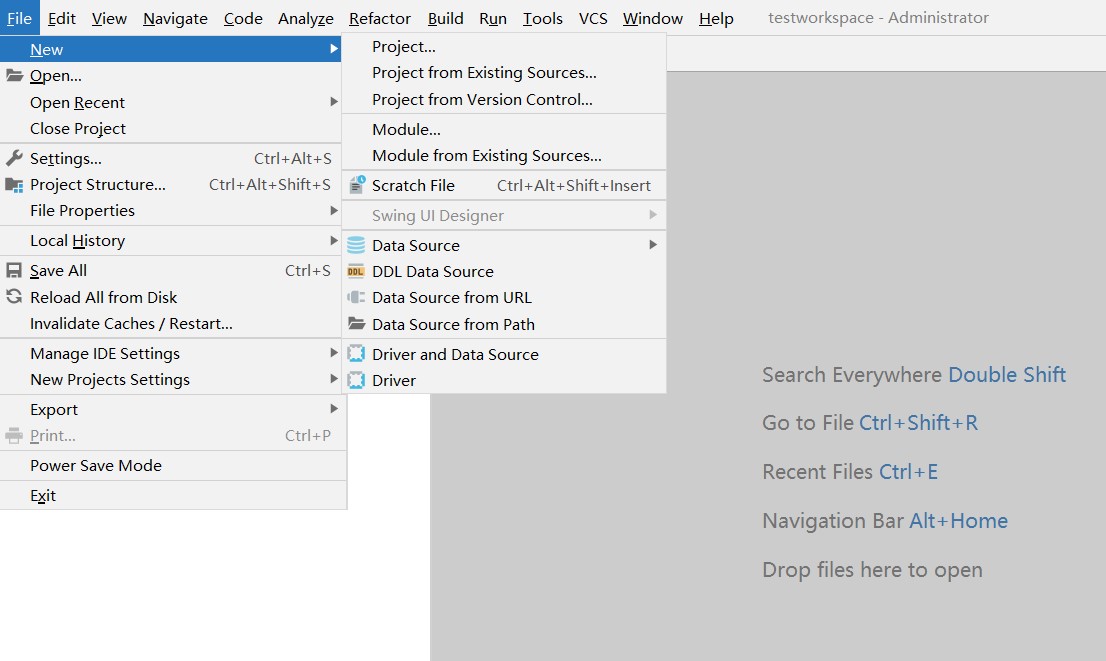
Task: Select Invalidate Caches / Restart...
Action: [x=171, y=324]
